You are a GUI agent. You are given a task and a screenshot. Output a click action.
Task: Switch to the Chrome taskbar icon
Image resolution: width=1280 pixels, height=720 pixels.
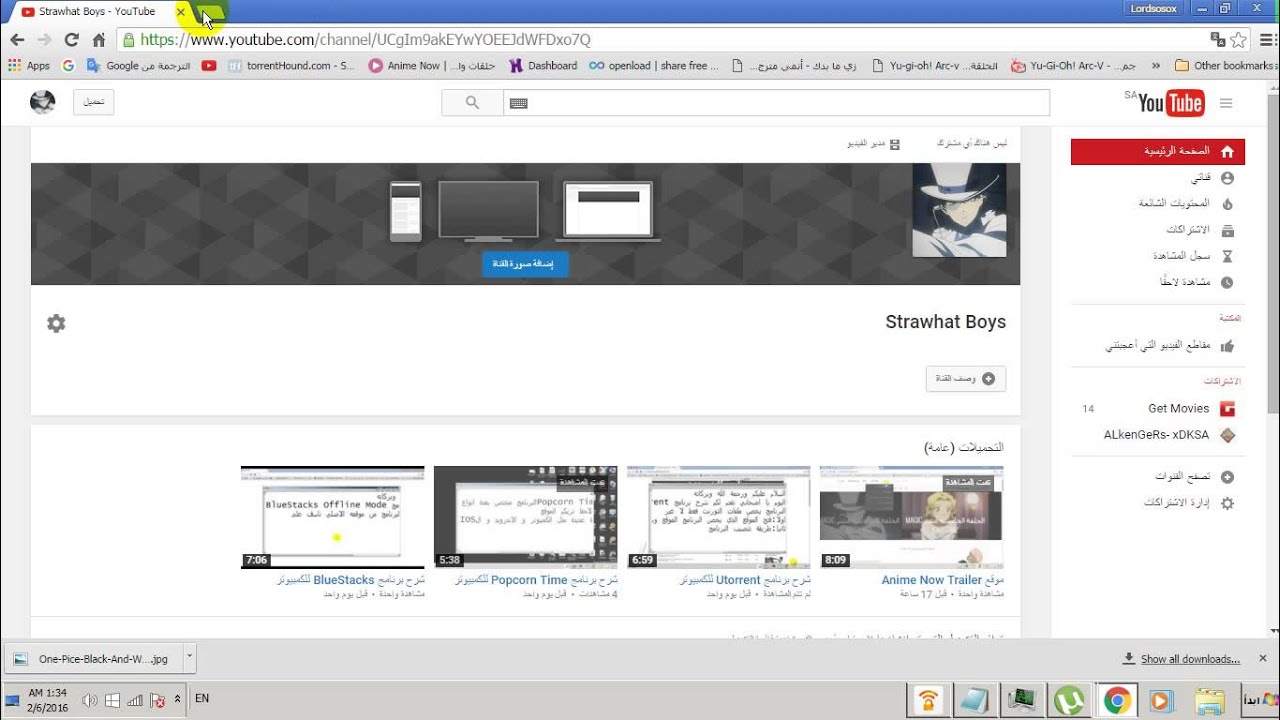tap(1118, 701)
